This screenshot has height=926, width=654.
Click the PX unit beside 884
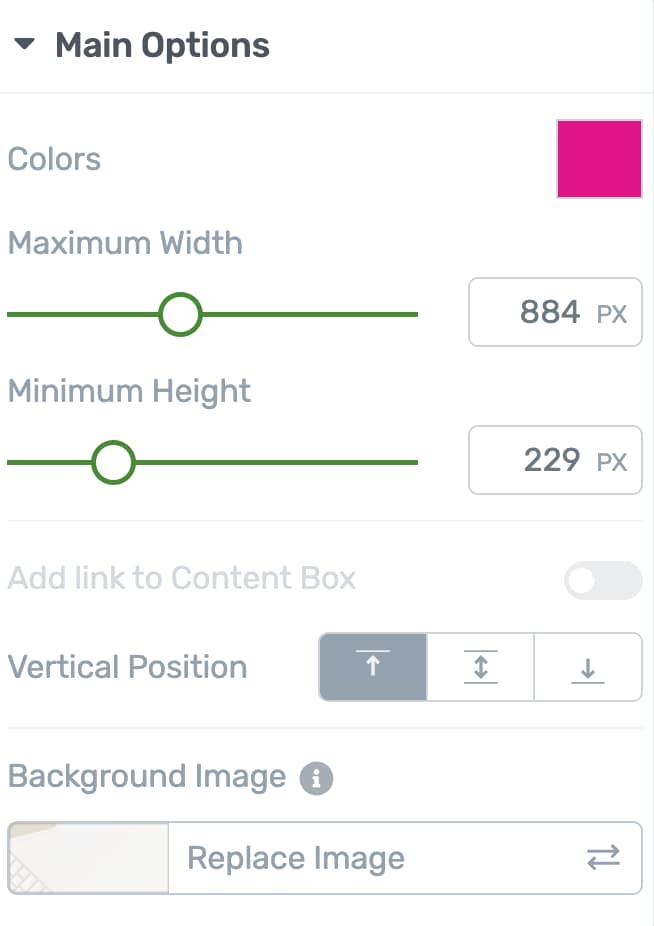612,314
